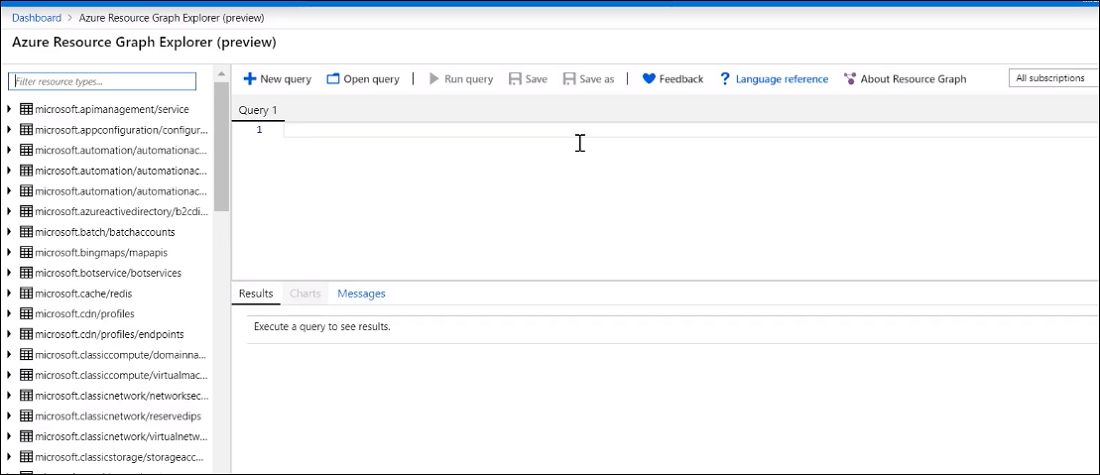Select microsoft.classicstorage/storageacc... tree item
Viewport: 1100px width, 475px height.
coord(121,456)
